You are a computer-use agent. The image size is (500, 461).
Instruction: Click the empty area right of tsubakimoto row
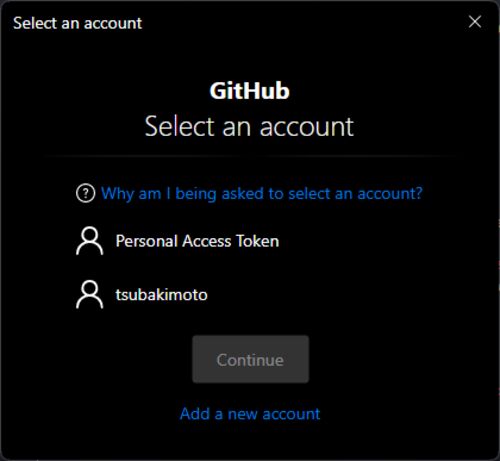tap(317, 295)
